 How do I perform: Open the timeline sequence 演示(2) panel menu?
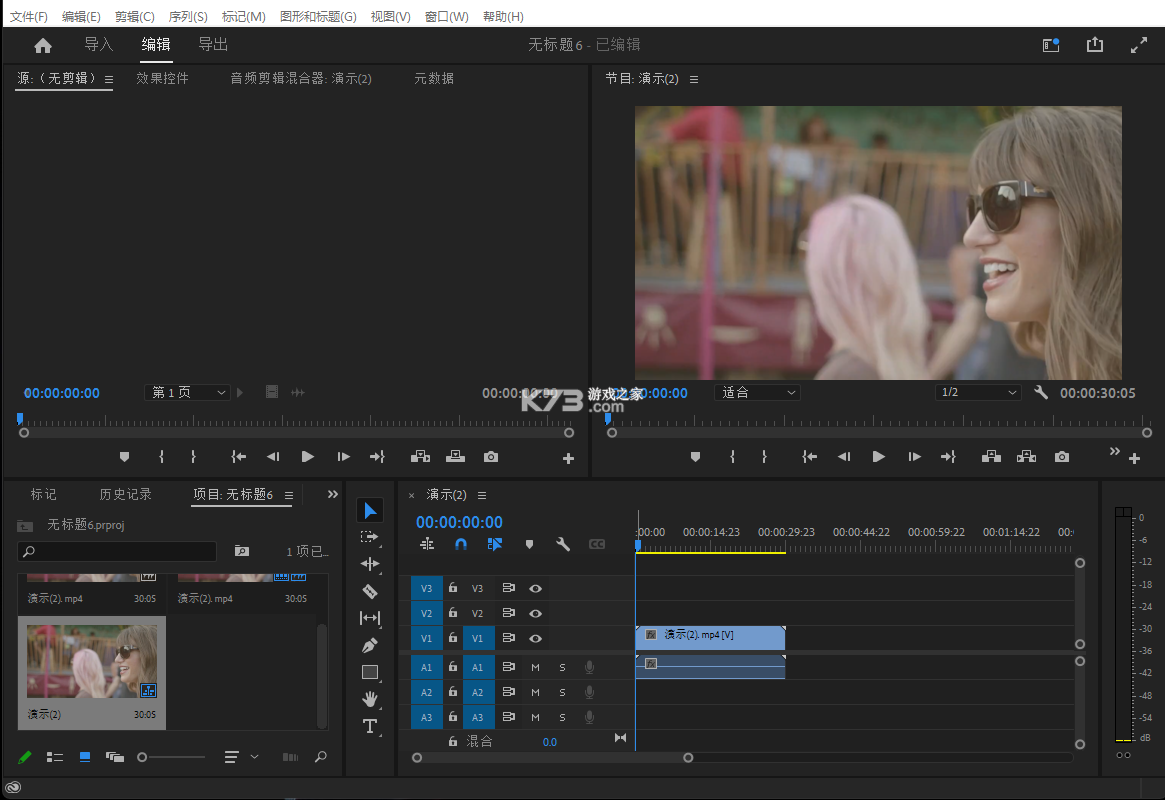pos(482,495)
